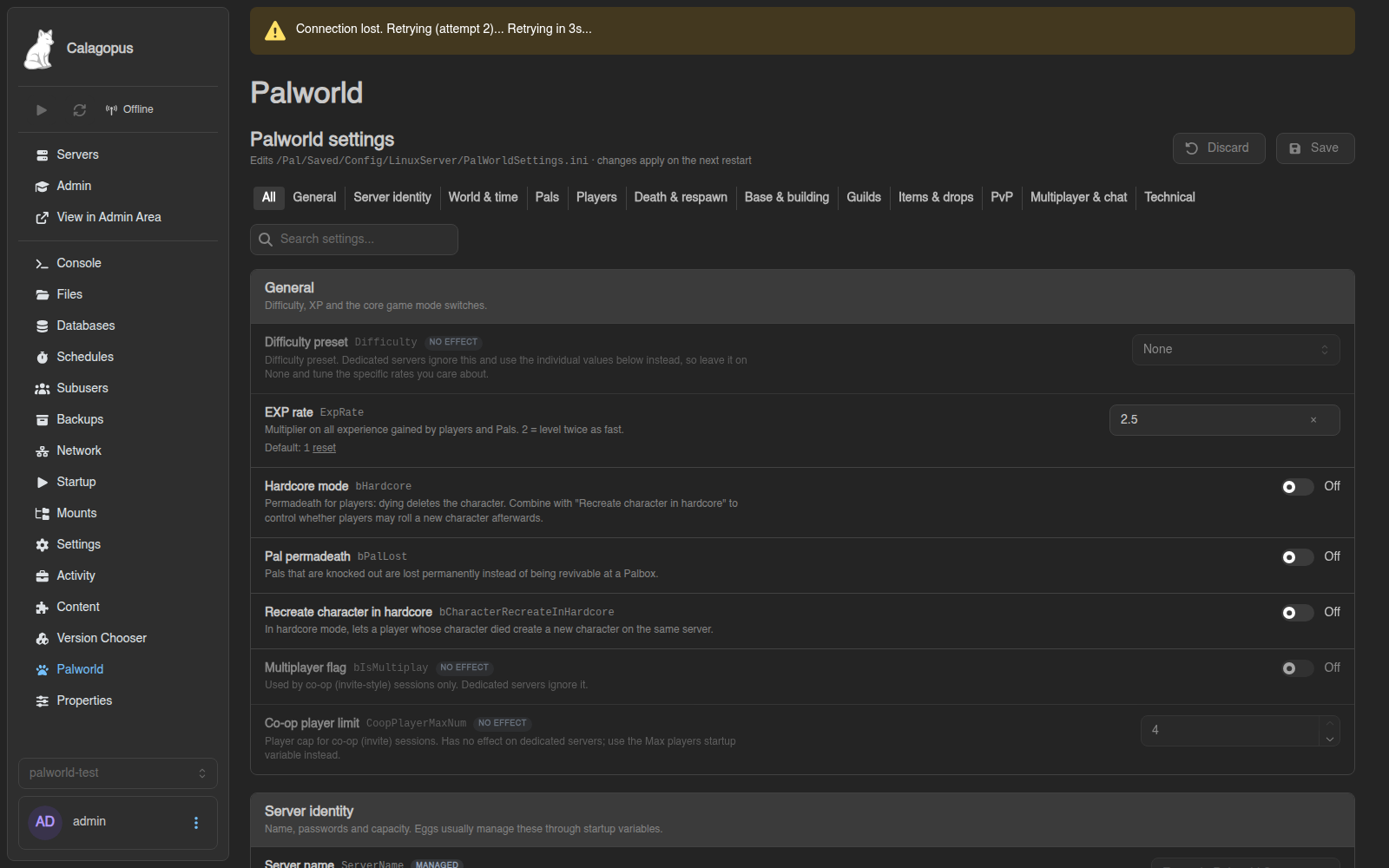
Task: Open Backups via archive box icon
Action: click(x=42, y=419)
